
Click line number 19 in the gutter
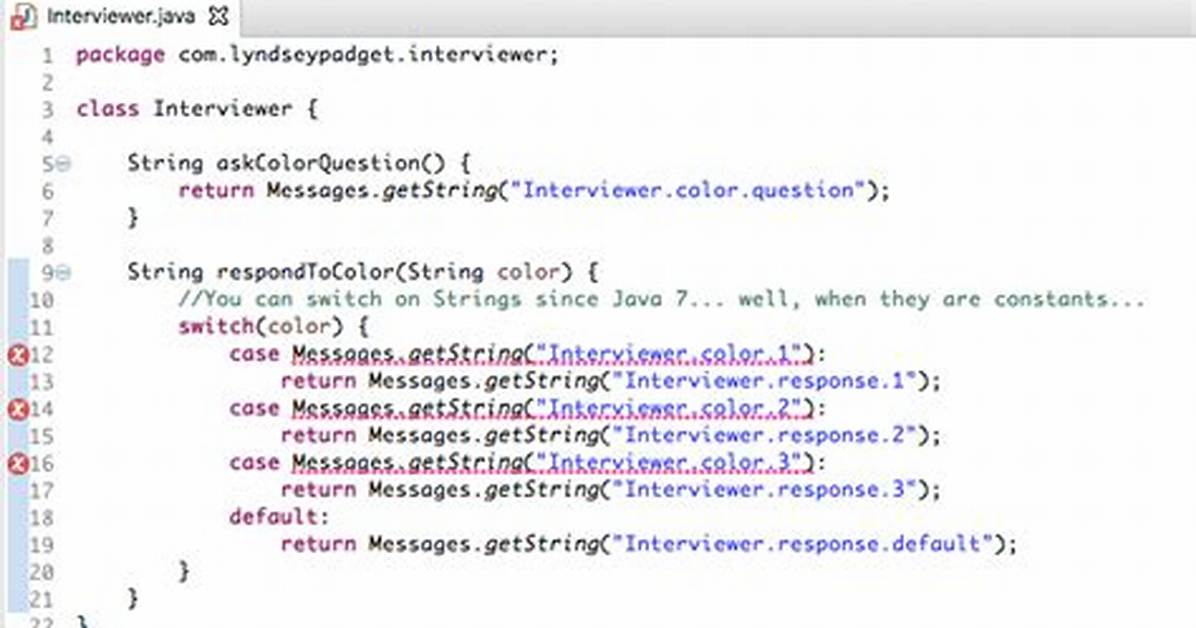click(41, 545)
